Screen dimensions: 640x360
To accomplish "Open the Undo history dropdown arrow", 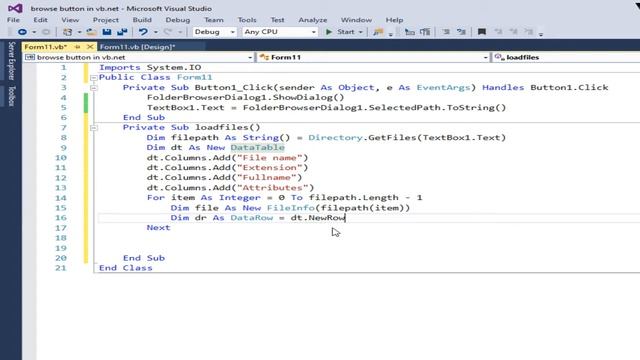I will click(156, 32).
